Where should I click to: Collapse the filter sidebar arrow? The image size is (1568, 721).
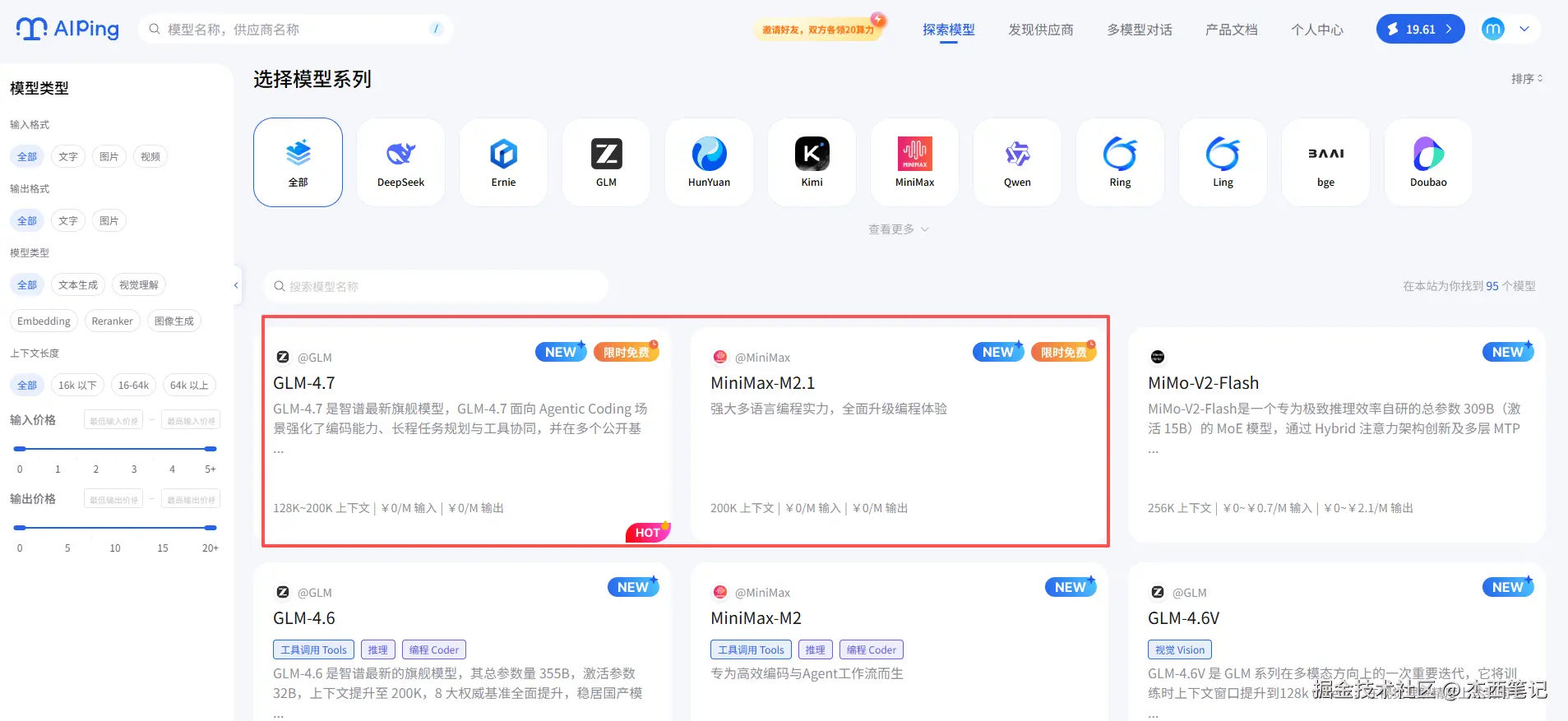(x=236, y=285)
